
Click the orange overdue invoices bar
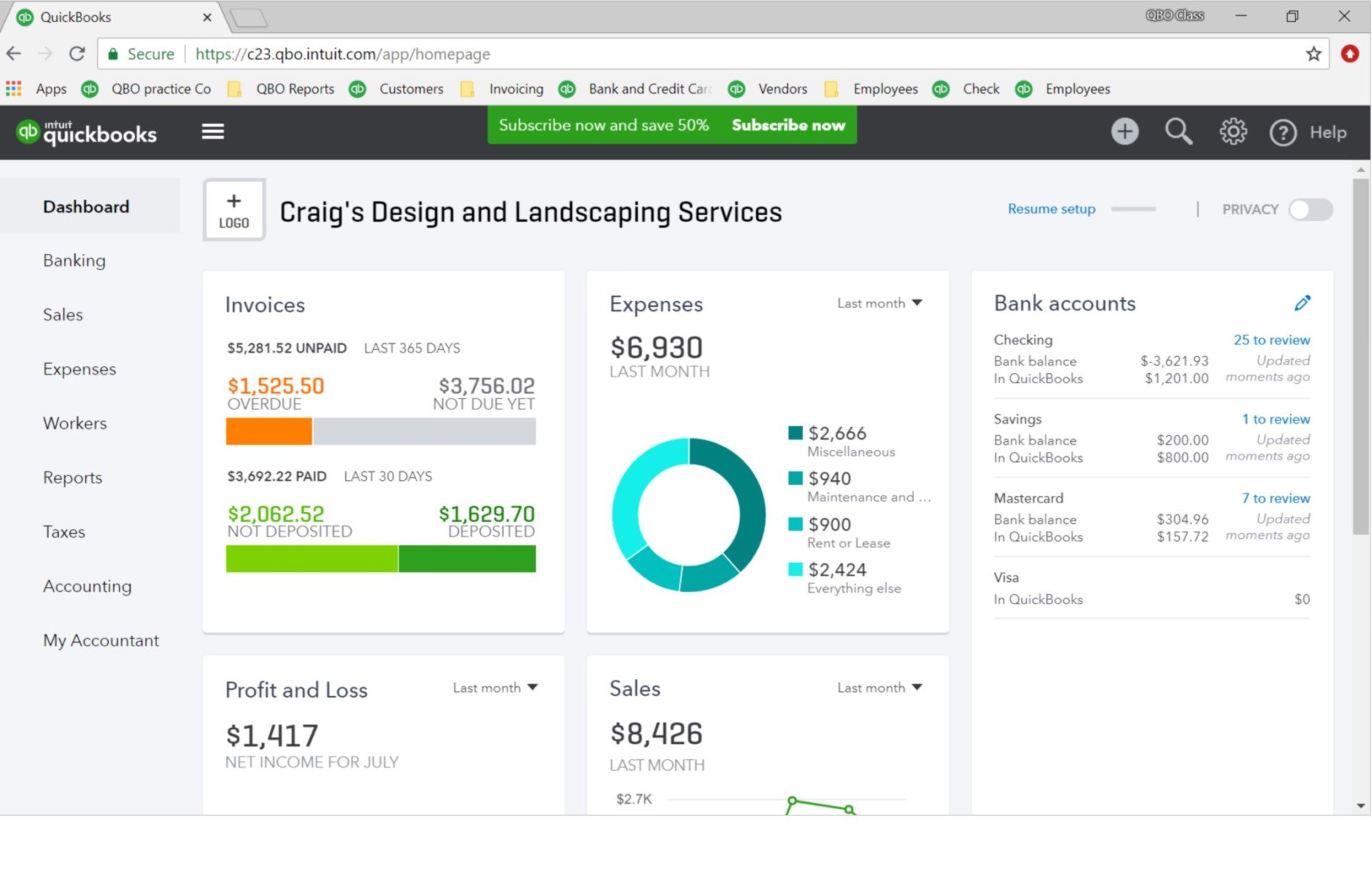[x=269, y=432]
